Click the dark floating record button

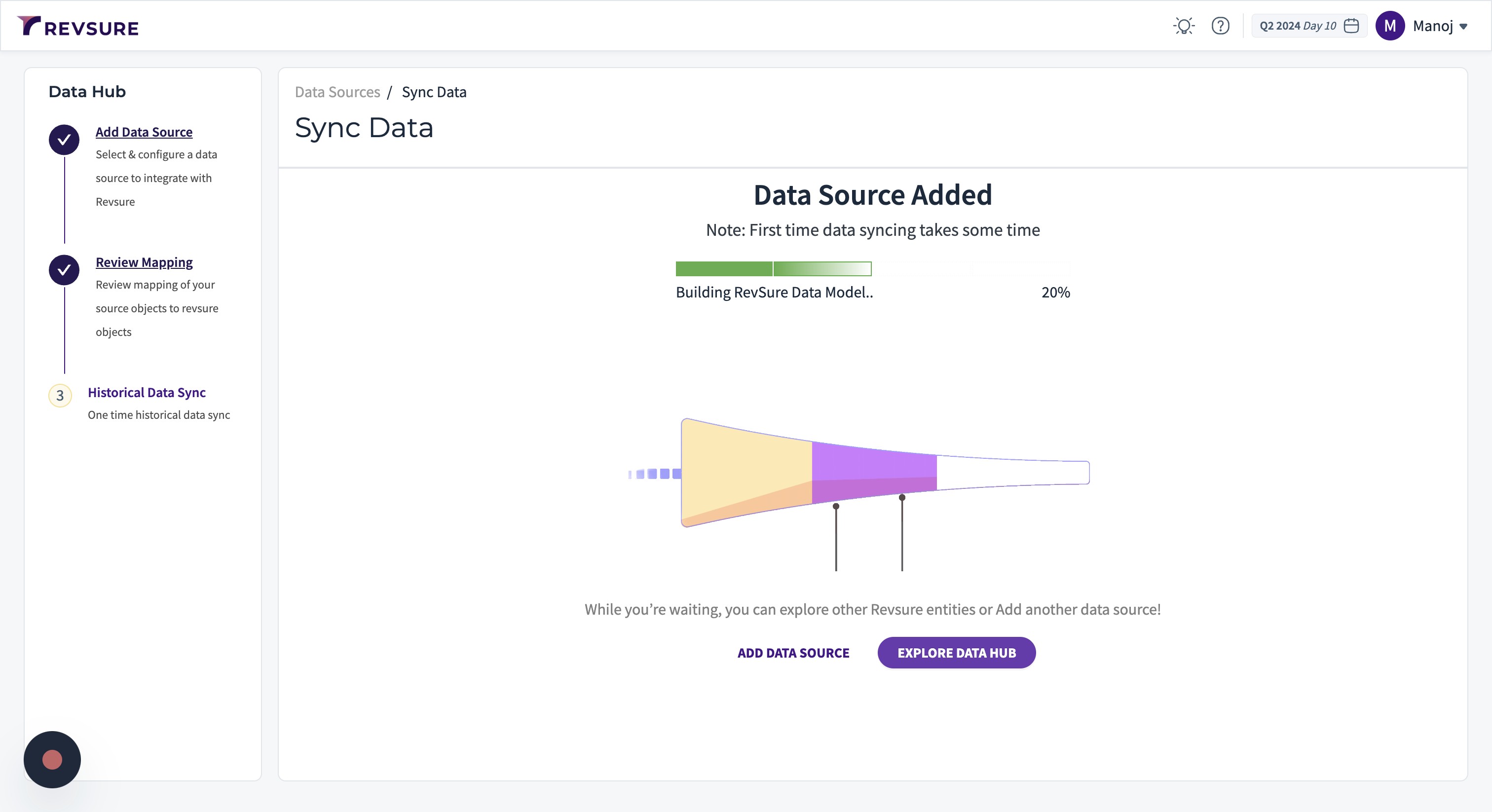click(52, 759)
